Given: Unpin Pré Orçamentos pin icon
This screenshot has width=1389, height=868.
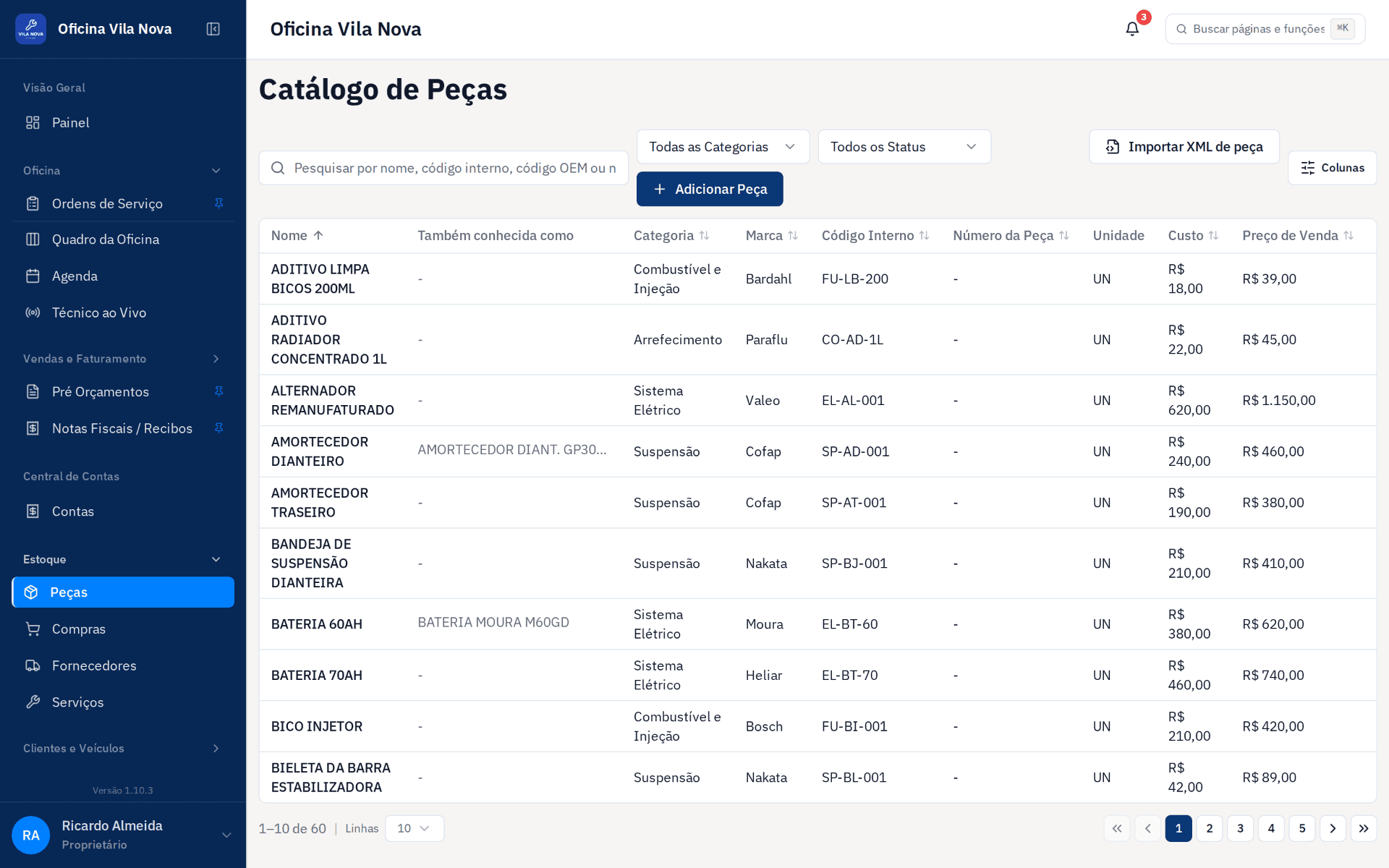Looking at the screenshot, I should pyautogui.click(x=218, y=391).
